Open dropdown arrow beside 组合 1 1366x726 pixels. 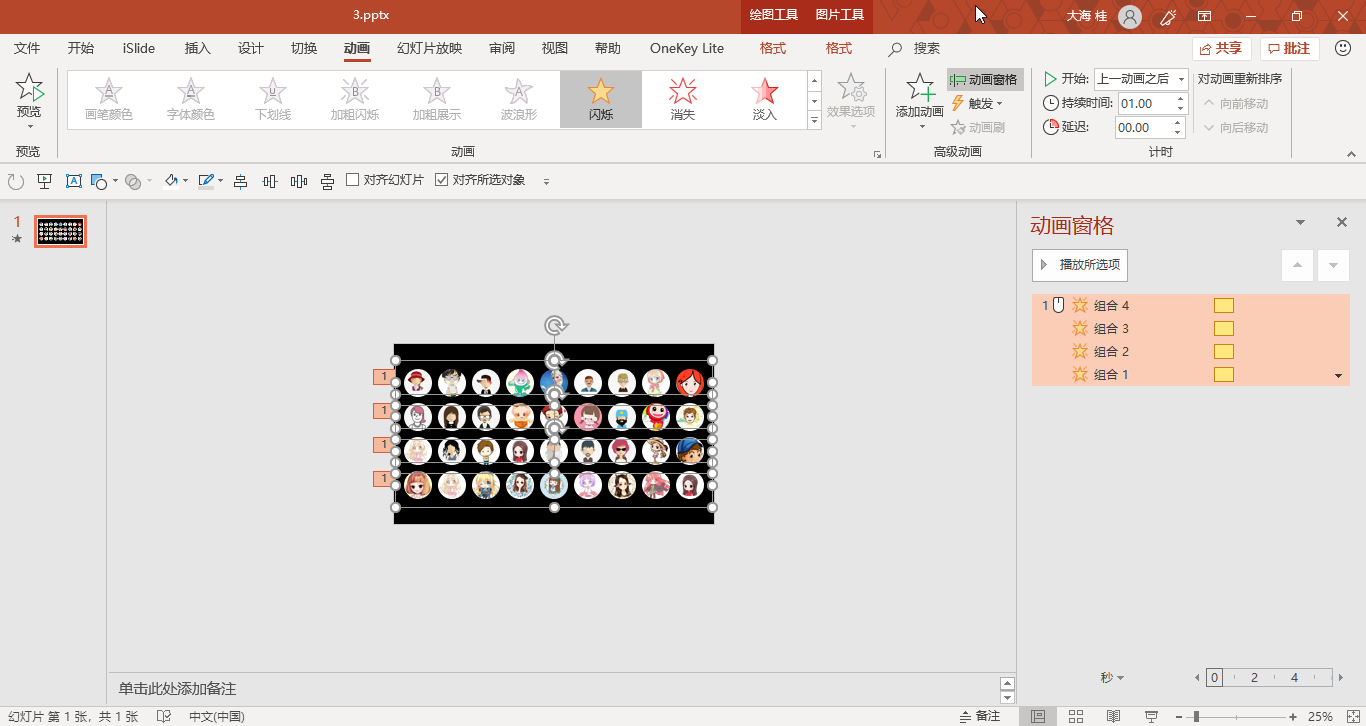click(1338, 375)
